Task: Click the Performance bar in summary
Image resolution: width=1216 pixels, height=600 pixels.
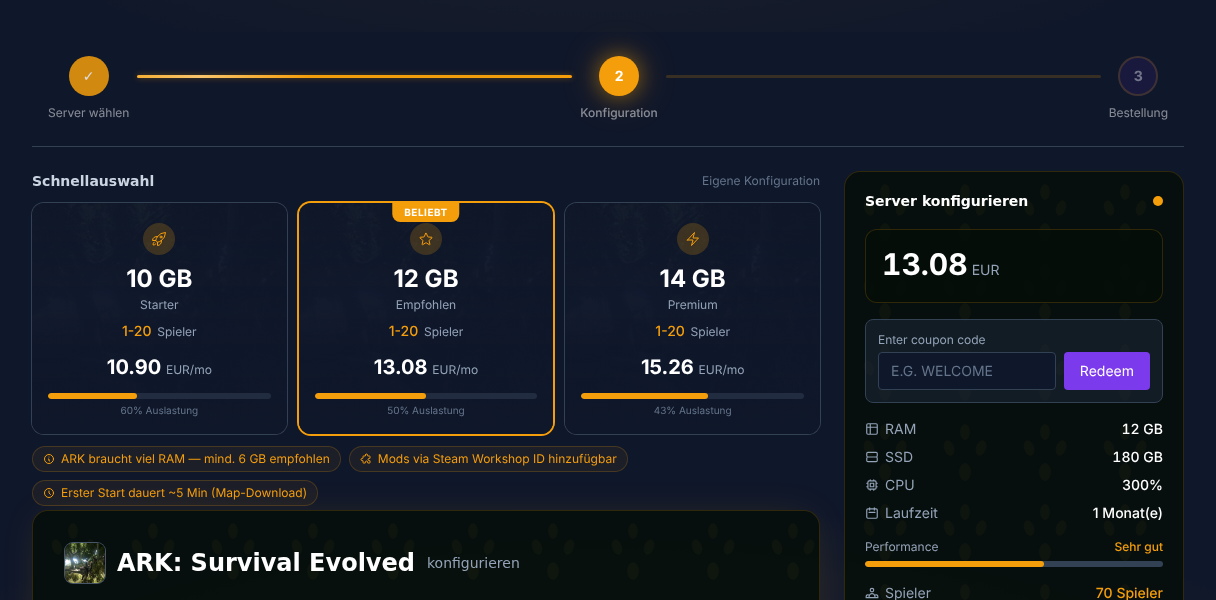Action: tap(1014, 564)
